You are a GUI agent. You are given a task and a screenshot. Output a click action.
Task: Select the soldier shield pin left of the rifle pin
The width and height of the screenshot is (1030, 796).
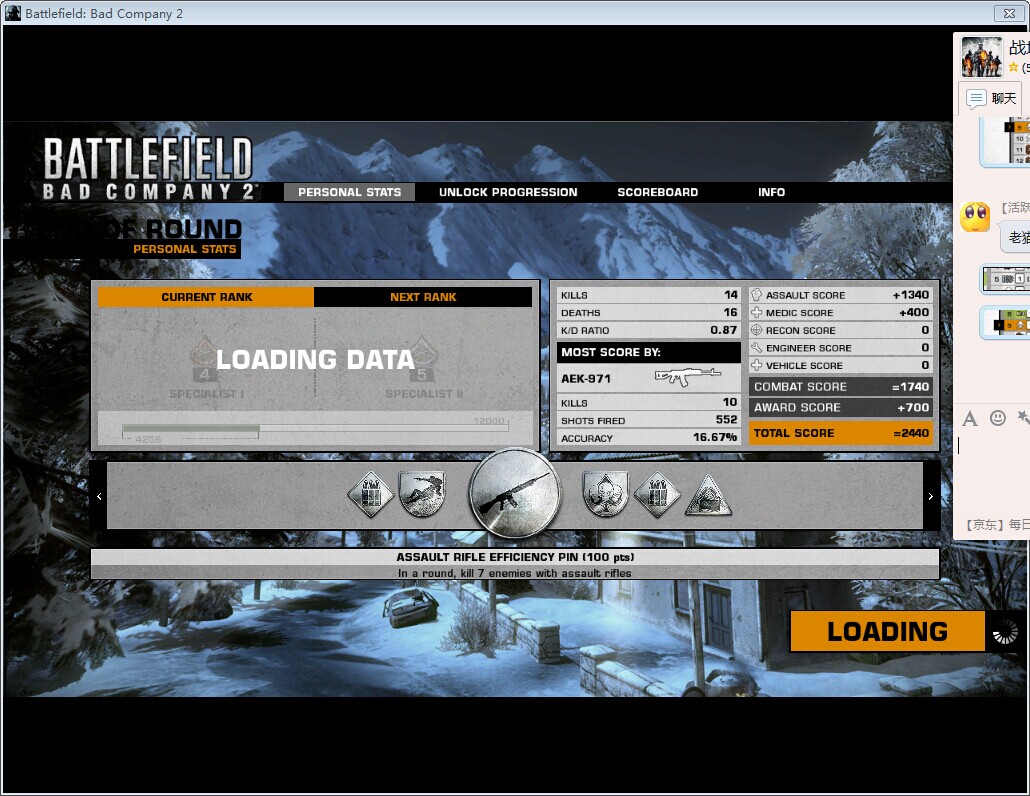point(422,494)
